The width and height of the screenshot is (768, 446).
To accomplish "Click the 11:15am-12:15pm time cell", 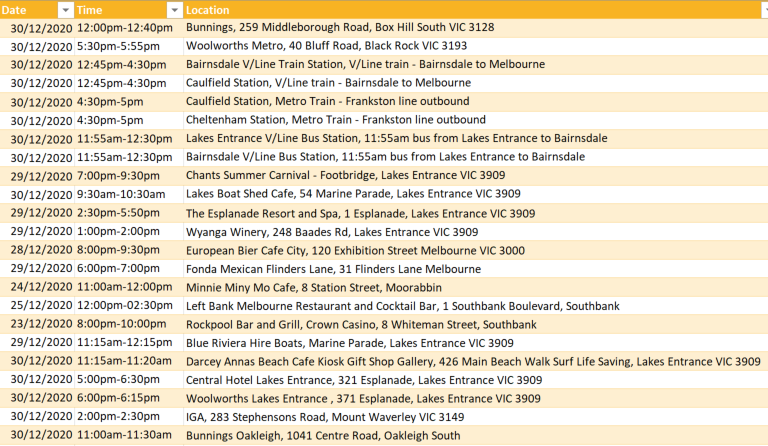I will (129, 343).
